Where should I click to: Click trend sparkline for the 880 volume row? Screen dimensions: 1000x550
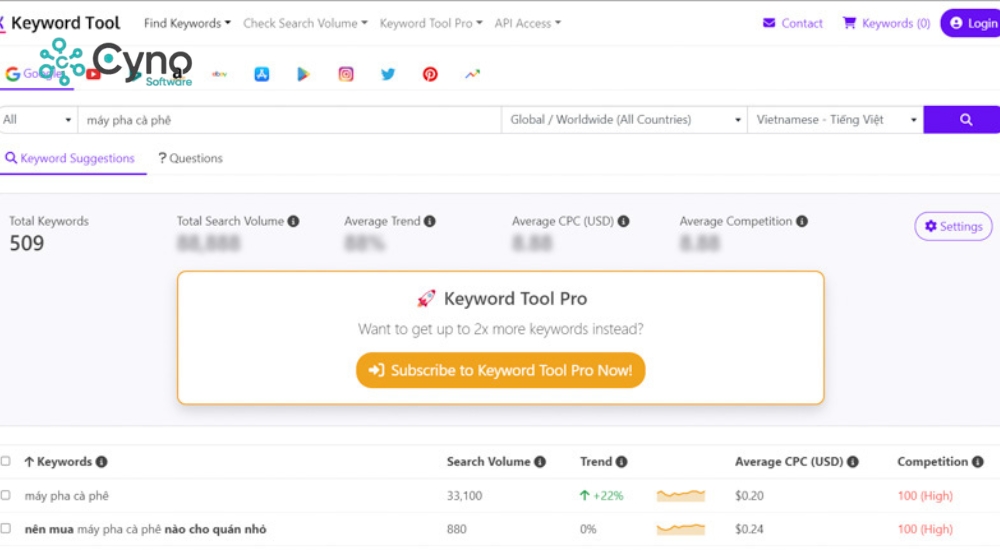pos(680,528)
